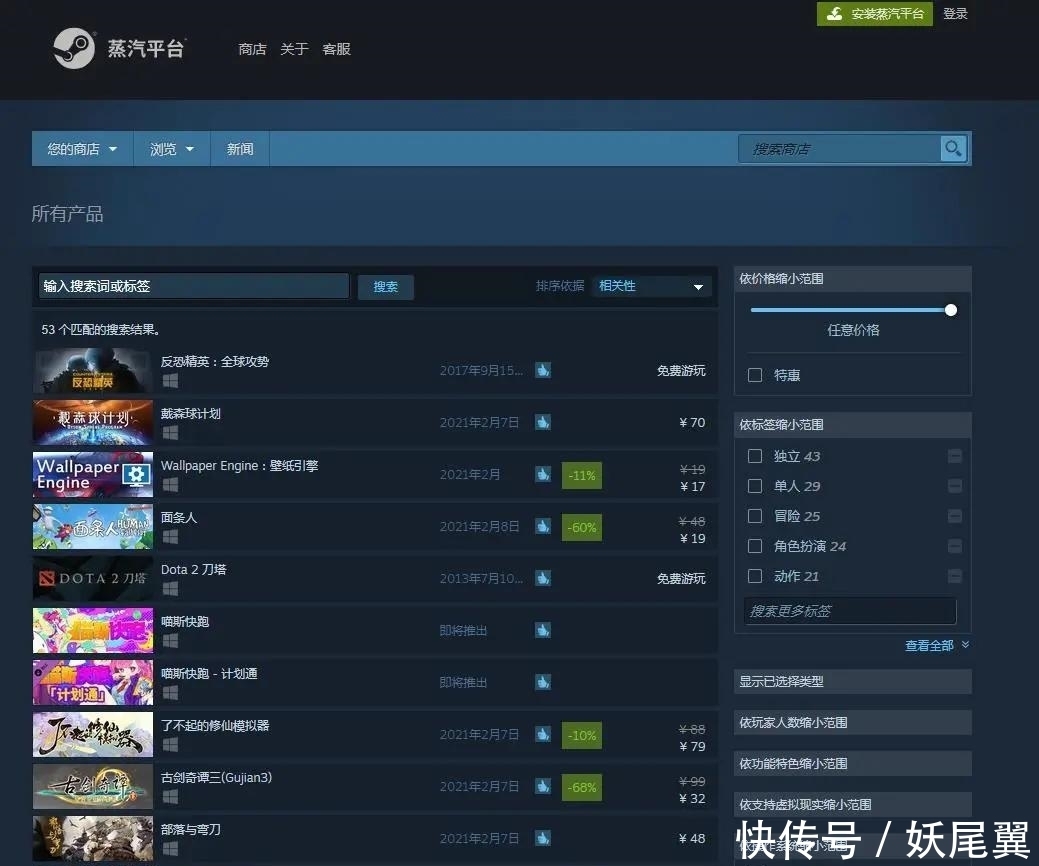Check the 单人 29 tag checkbox
The height and width of the screenshot is (866, 1039).
[x=755, y=486]
